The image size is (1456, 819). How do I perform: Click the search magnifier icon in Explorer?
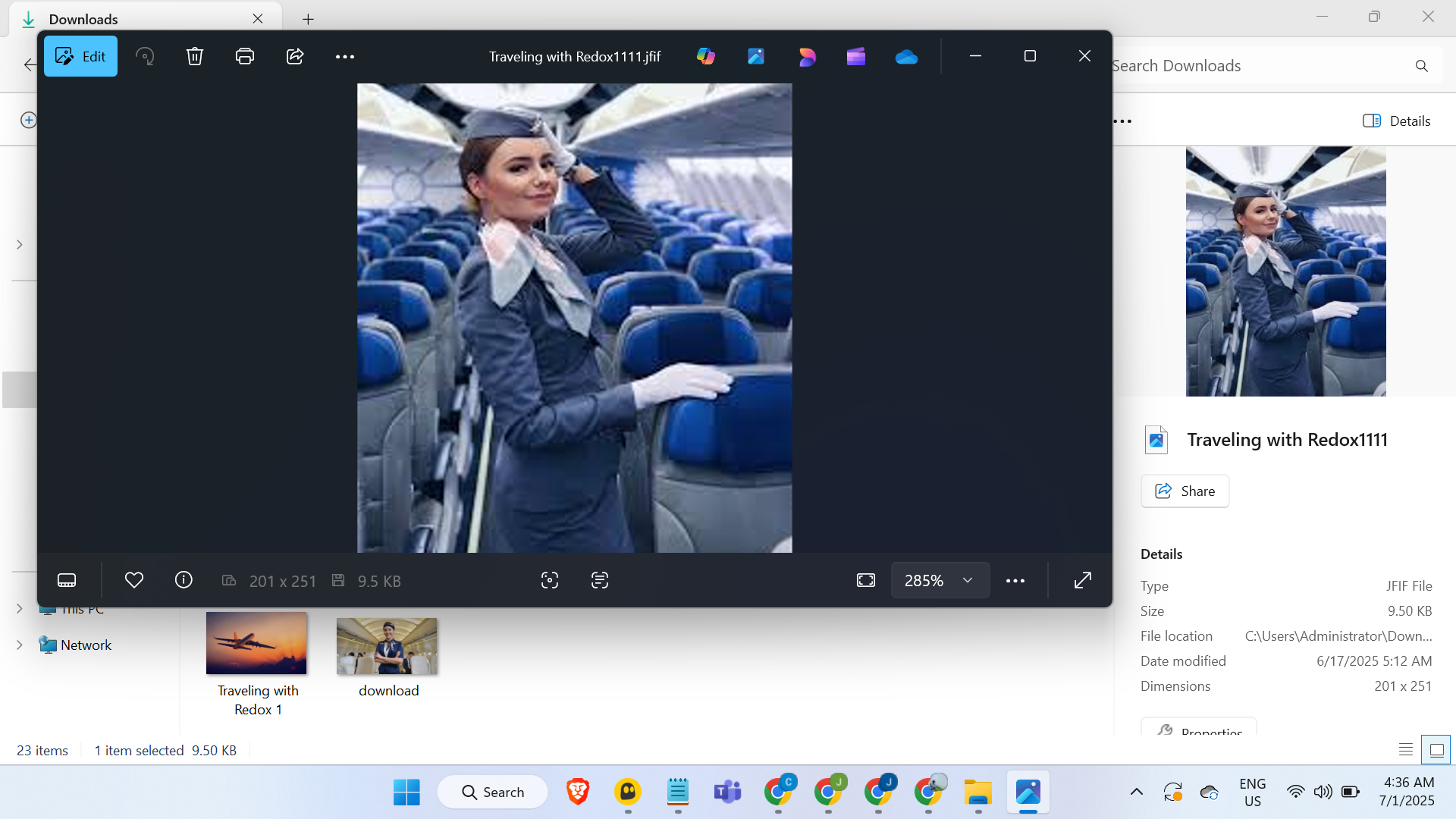[x=1422, y=66]
